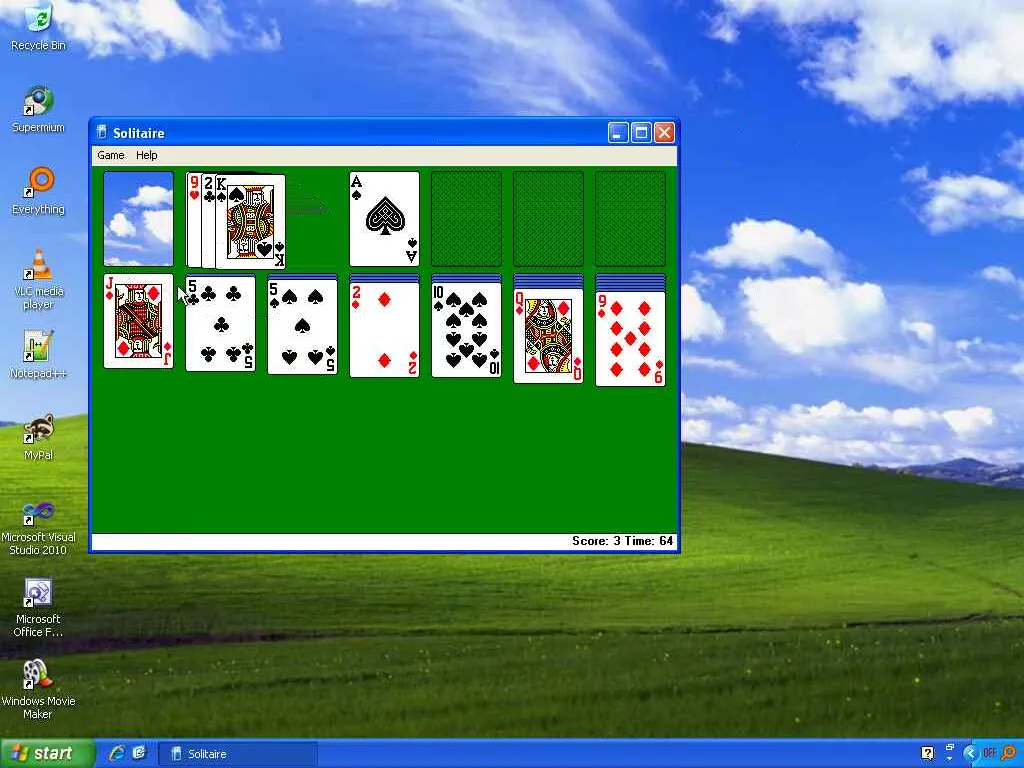
Task: Select the Windows Movie Maker shortcut
Action: click(39, 690)
